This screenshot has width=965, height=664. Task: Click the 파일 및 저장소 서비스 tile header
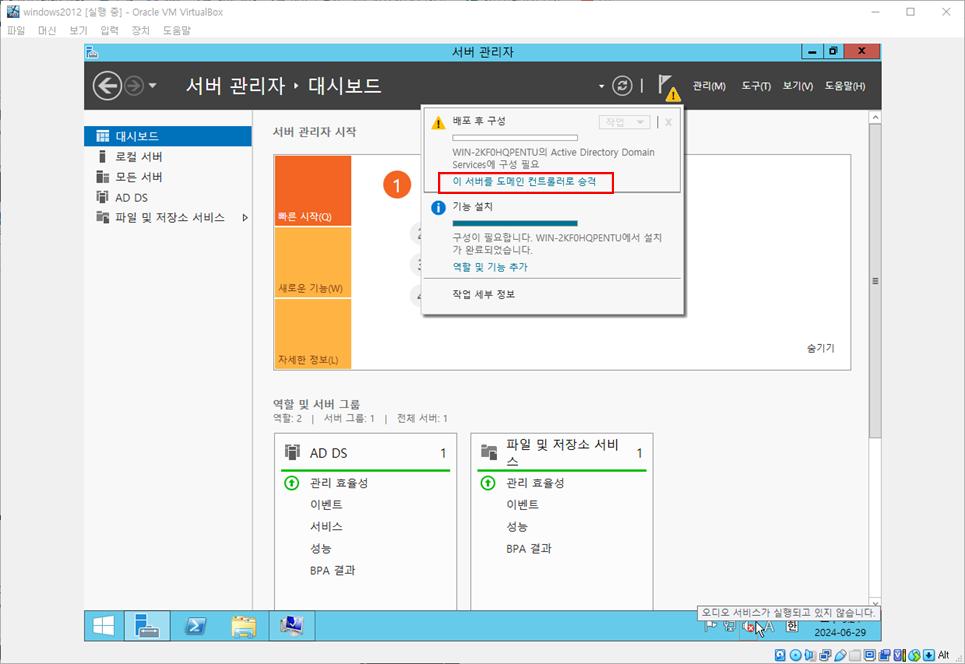(562, 453)
